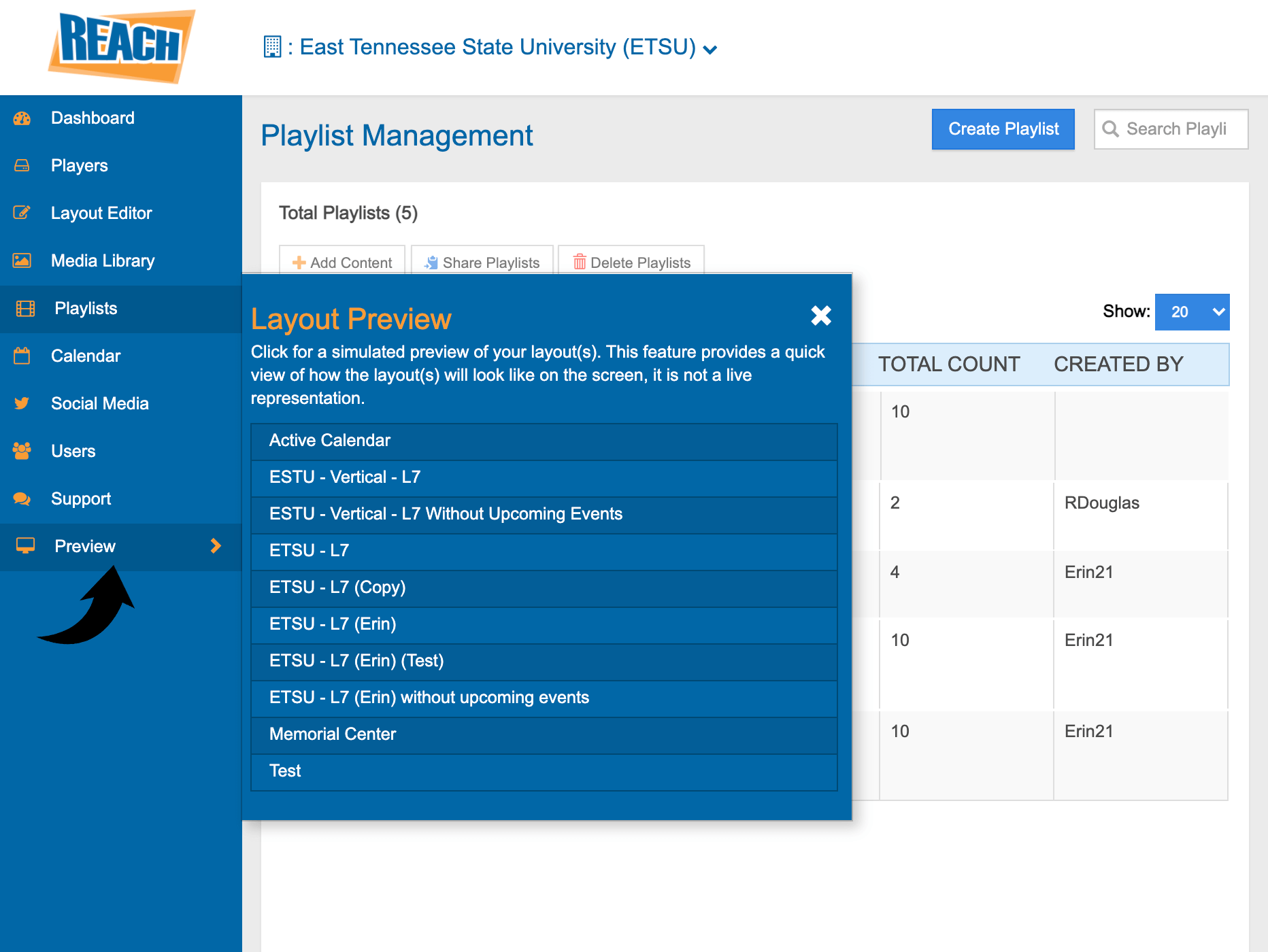Expand the Preview menu chevron arrow
The image size is (1268, 952).
point(216,546)
